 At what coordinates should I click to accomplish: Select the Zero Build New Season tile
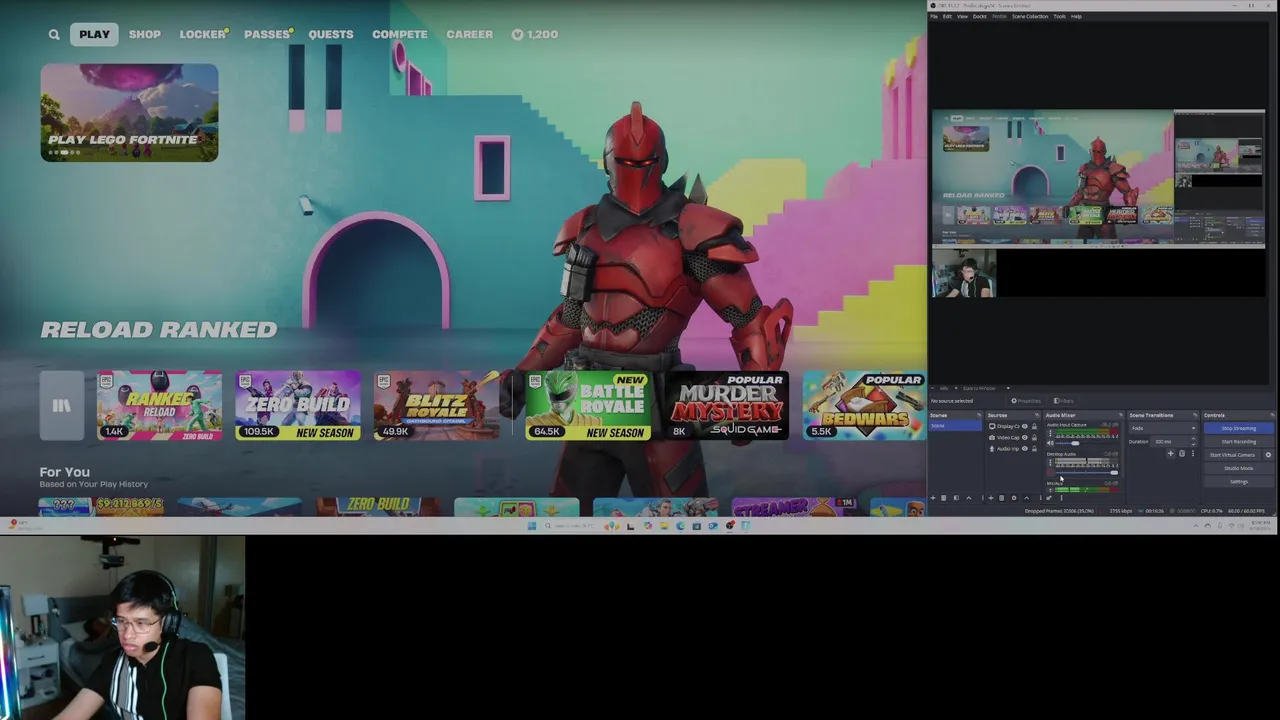(x=297, y=405)
